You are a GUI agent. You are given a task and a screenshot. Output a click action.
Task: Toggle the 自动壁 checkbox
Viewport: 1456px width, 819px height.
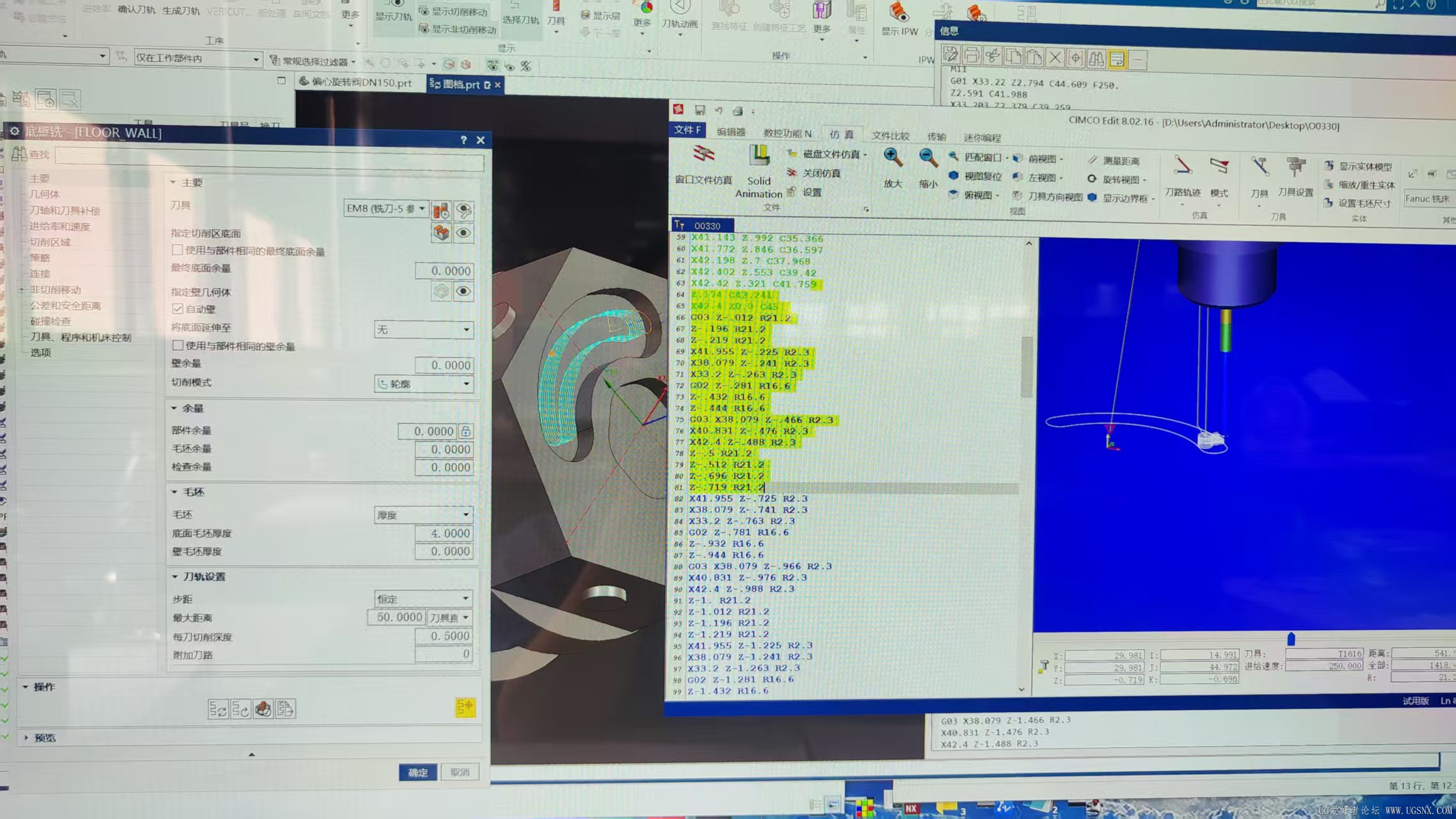[179, 309]
